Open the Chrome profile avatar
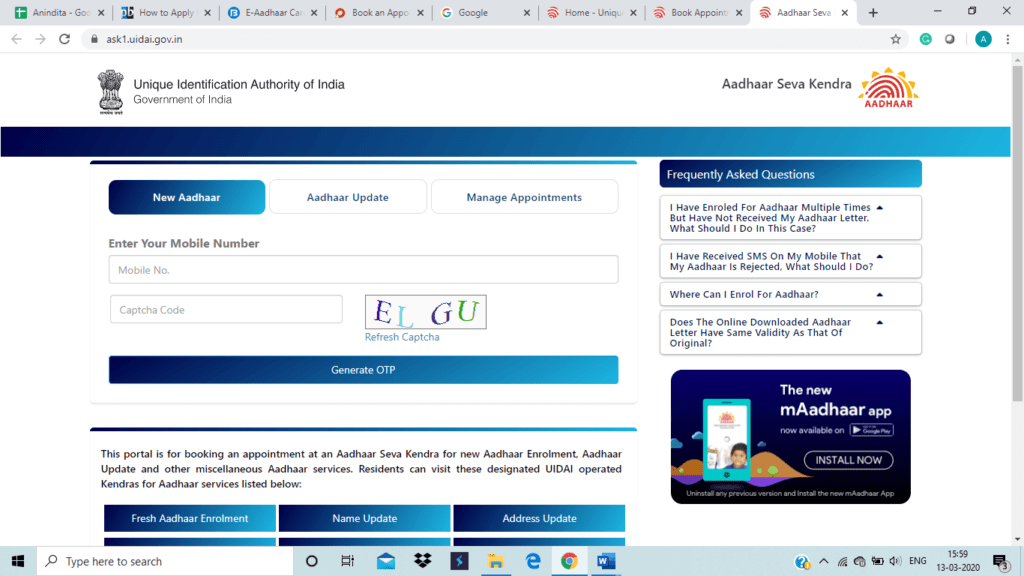 (983, 39)
